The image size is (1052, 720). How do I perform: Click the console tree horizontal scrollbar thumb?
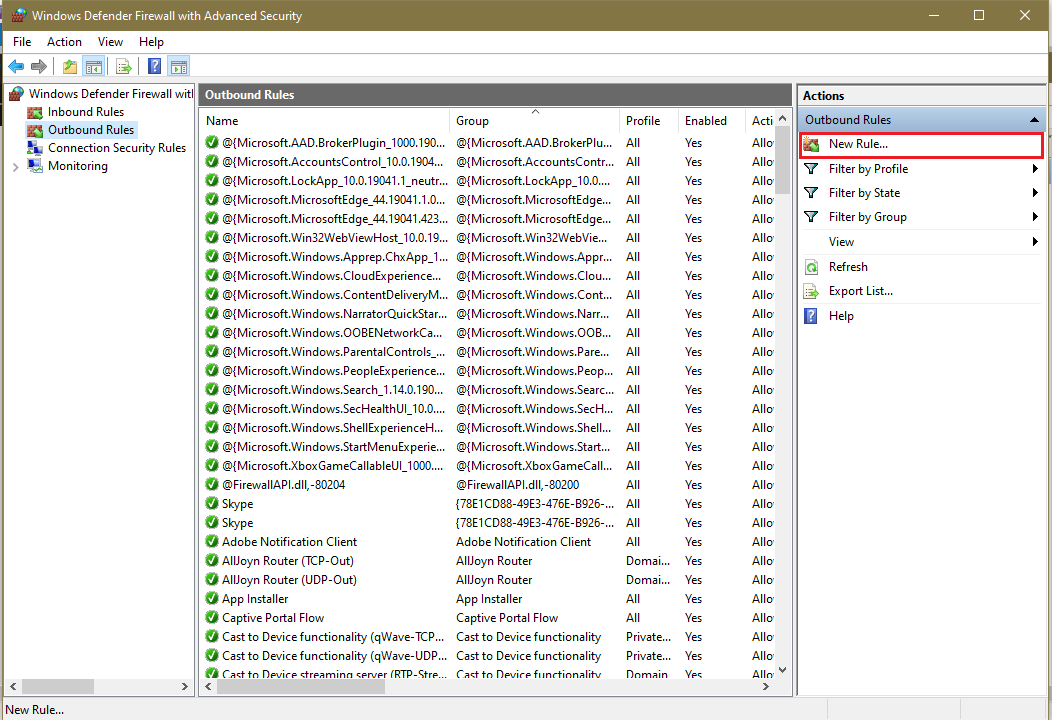[x=58, y=687]
